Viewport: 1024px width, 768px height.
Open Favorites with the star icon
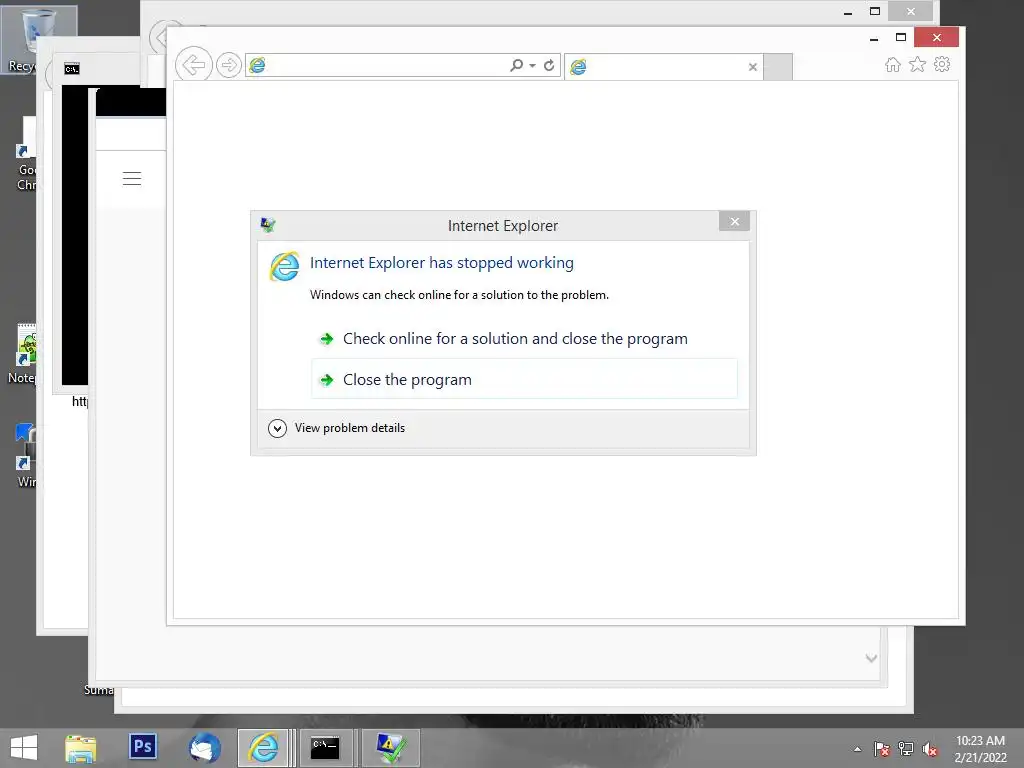(x=918, y=64)
